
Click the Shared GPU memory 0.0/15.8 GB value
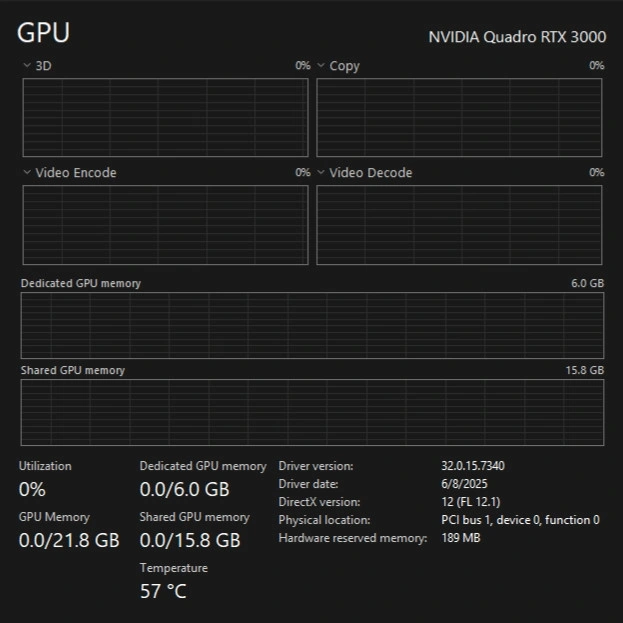[190, 541]
